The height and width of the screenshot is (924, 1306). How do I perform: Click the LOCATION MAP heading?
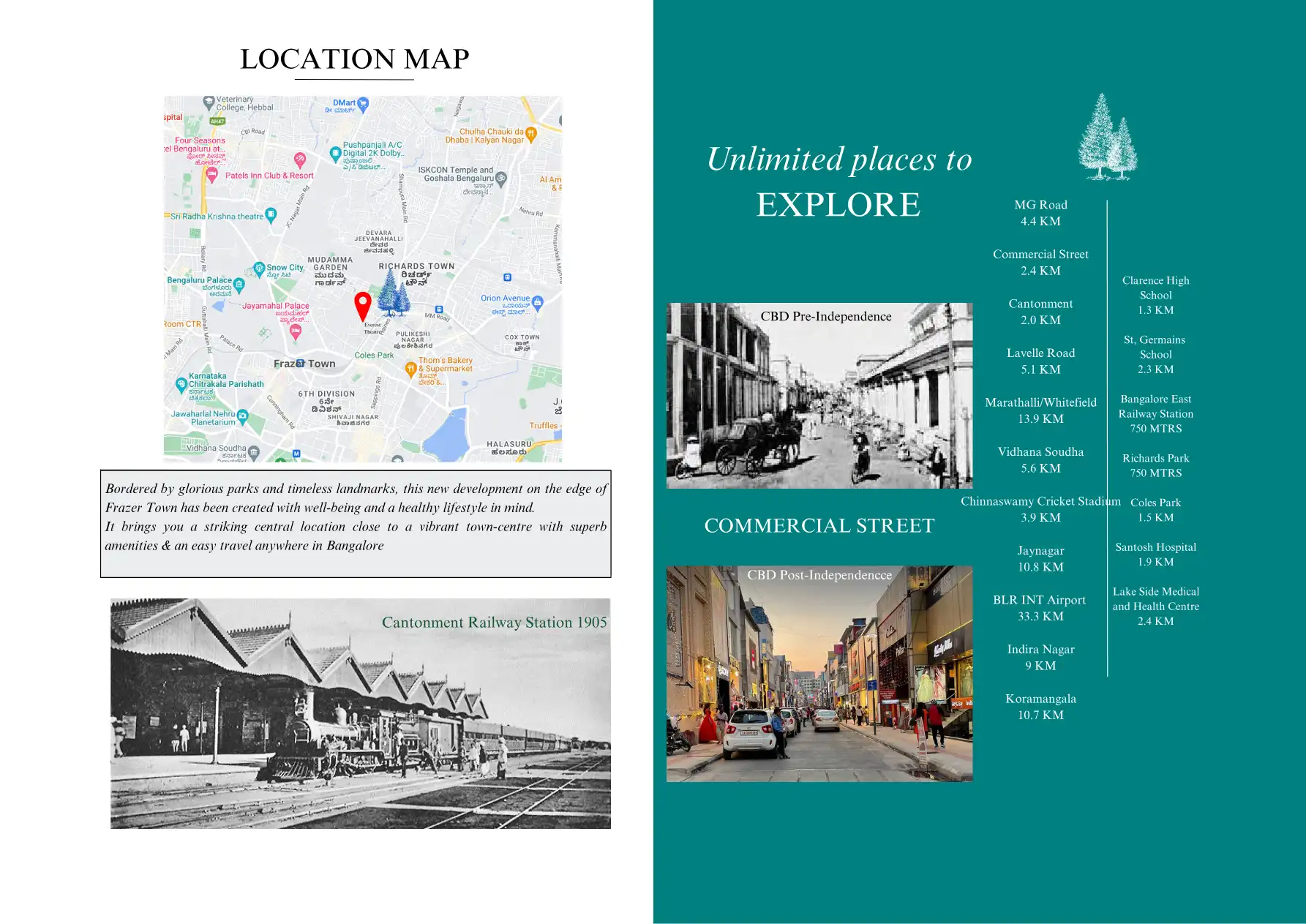point(354,59)
